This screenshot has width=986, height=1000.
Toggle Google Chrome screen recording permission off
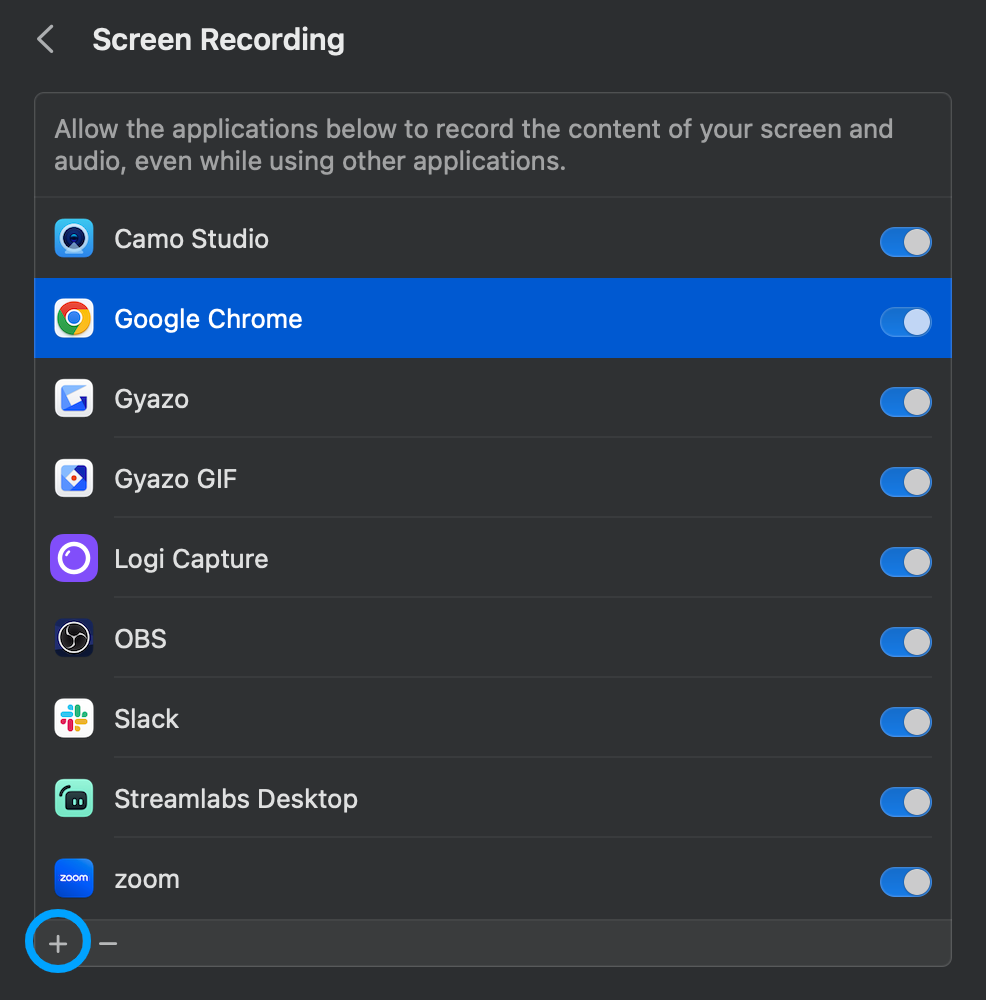905,322
